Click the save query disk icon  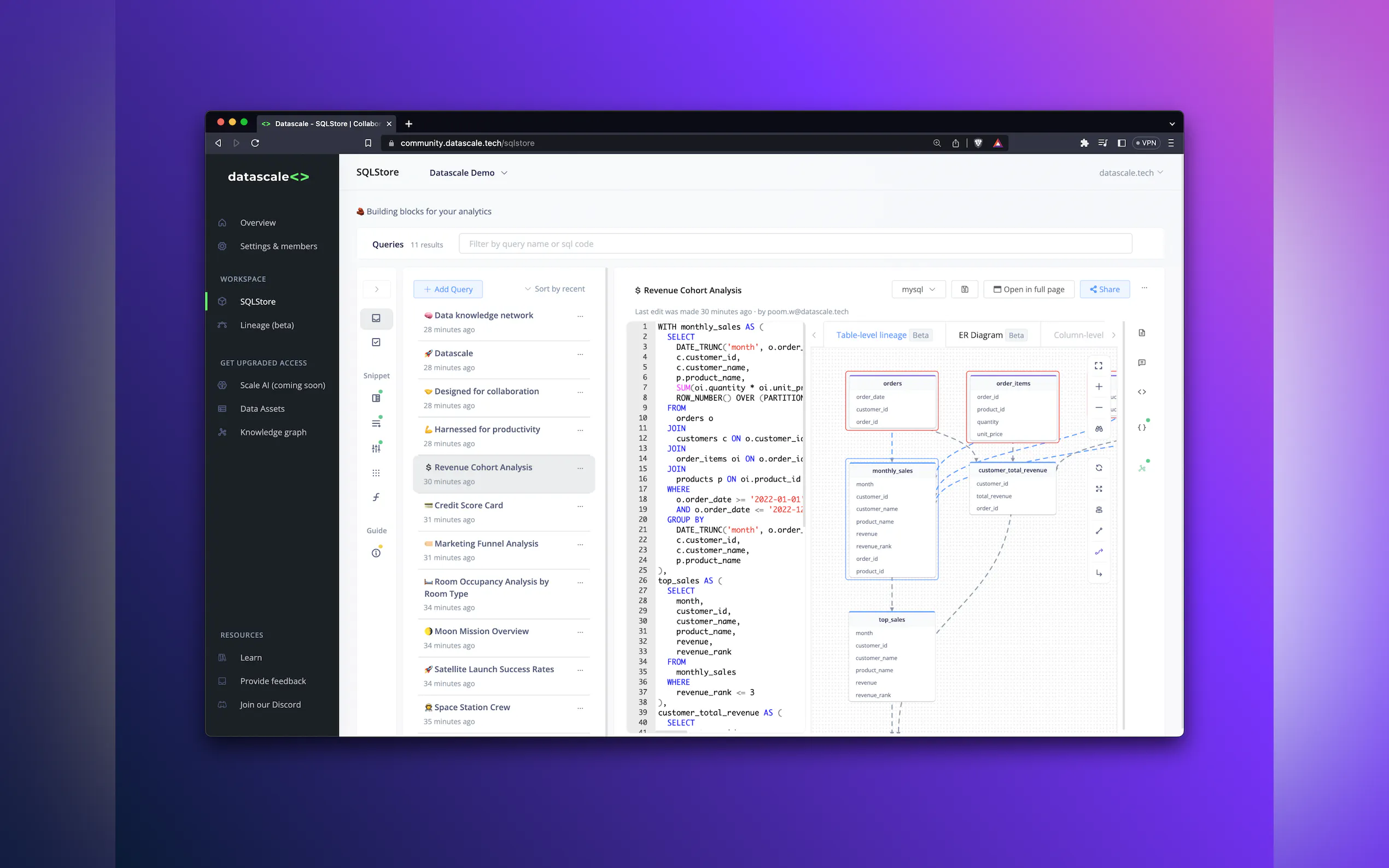tap(965, 289)
